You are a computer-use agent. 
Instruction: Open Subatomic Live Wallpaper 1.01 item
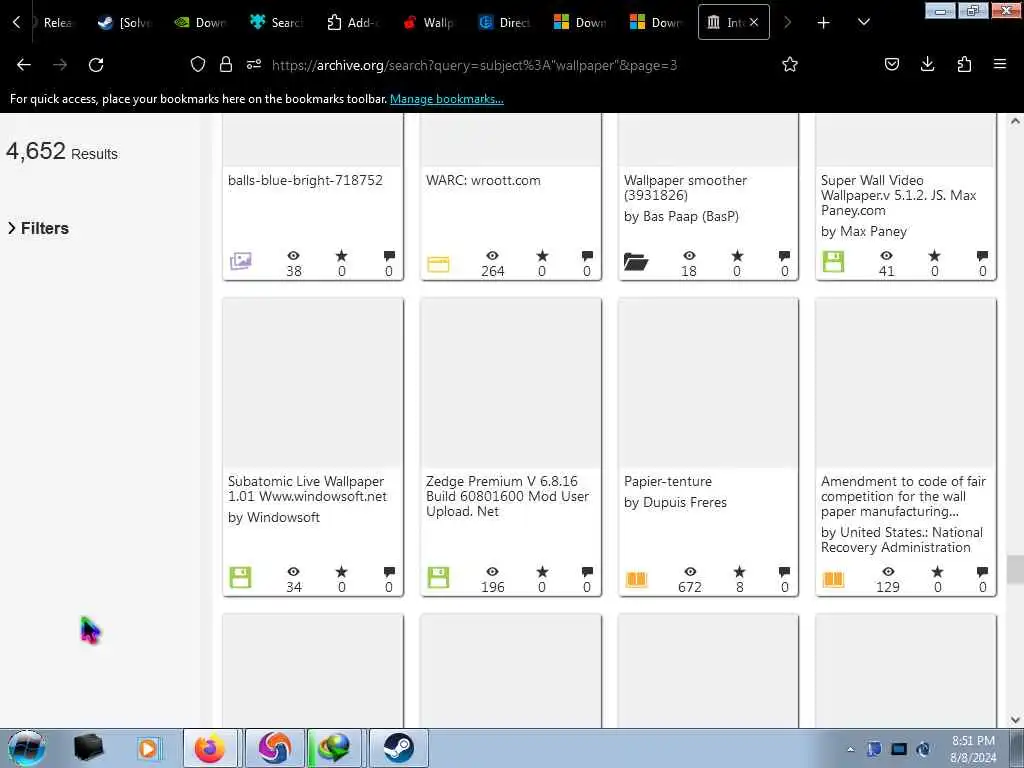pyautogui.click(x=307, y=488)
